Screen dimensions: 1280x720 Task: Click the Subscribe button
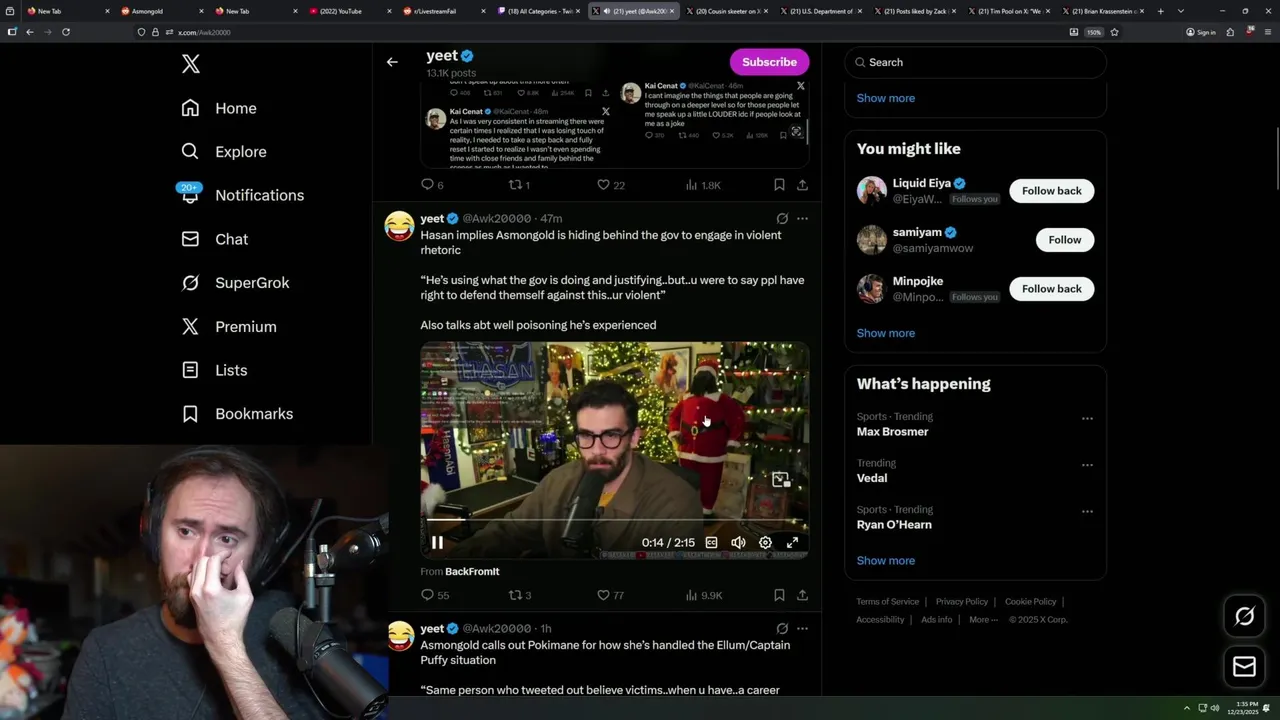point(769,62)
